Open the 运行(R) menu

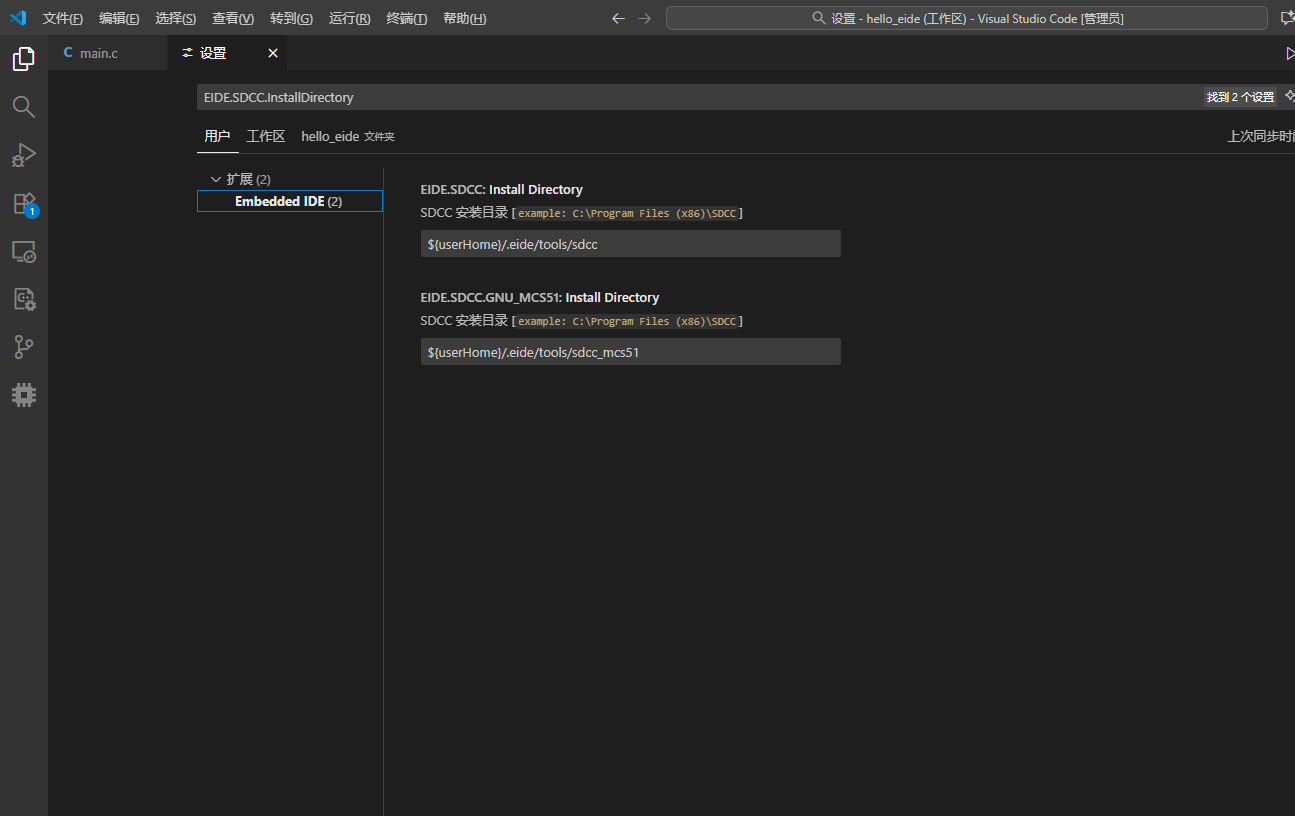(350, 19)
